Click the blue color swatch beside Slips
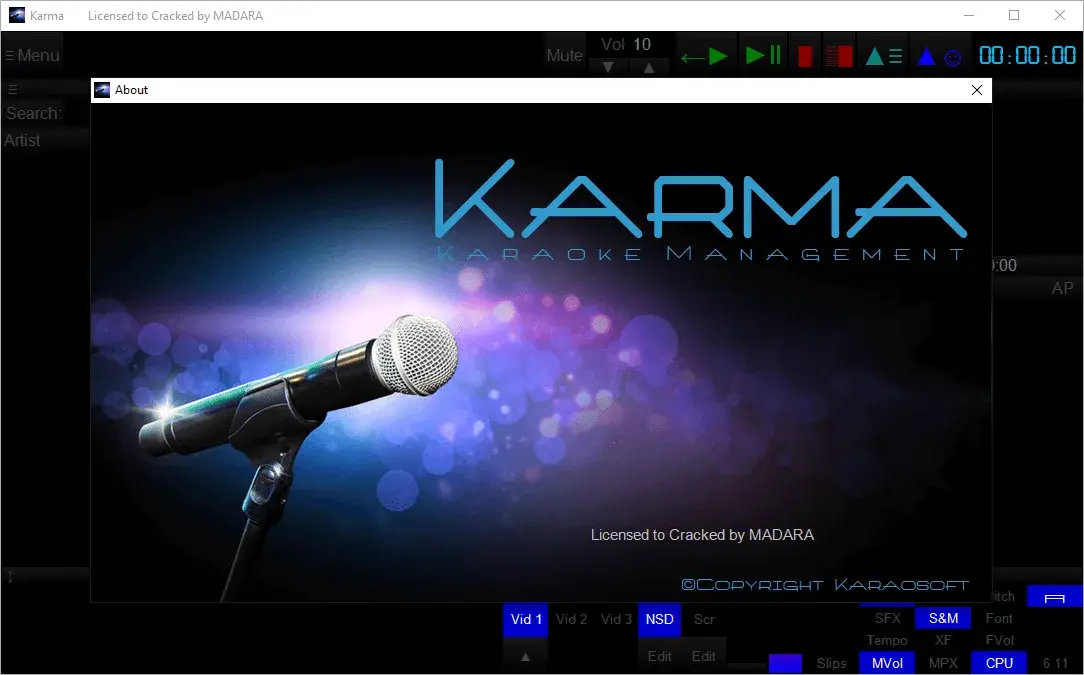This screenshot has height=675, width=1084. pyautogui.click(x=785, y=663)
